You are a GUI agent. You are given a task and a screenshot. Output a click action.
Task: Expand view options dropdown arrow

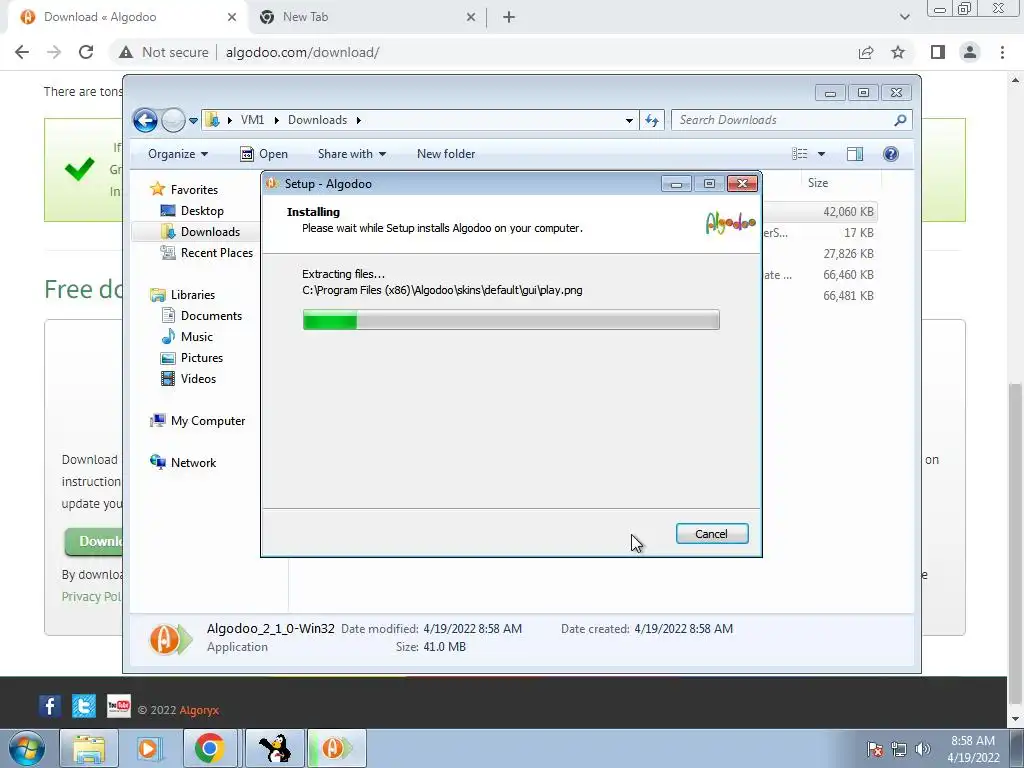(x=822, y=154)
